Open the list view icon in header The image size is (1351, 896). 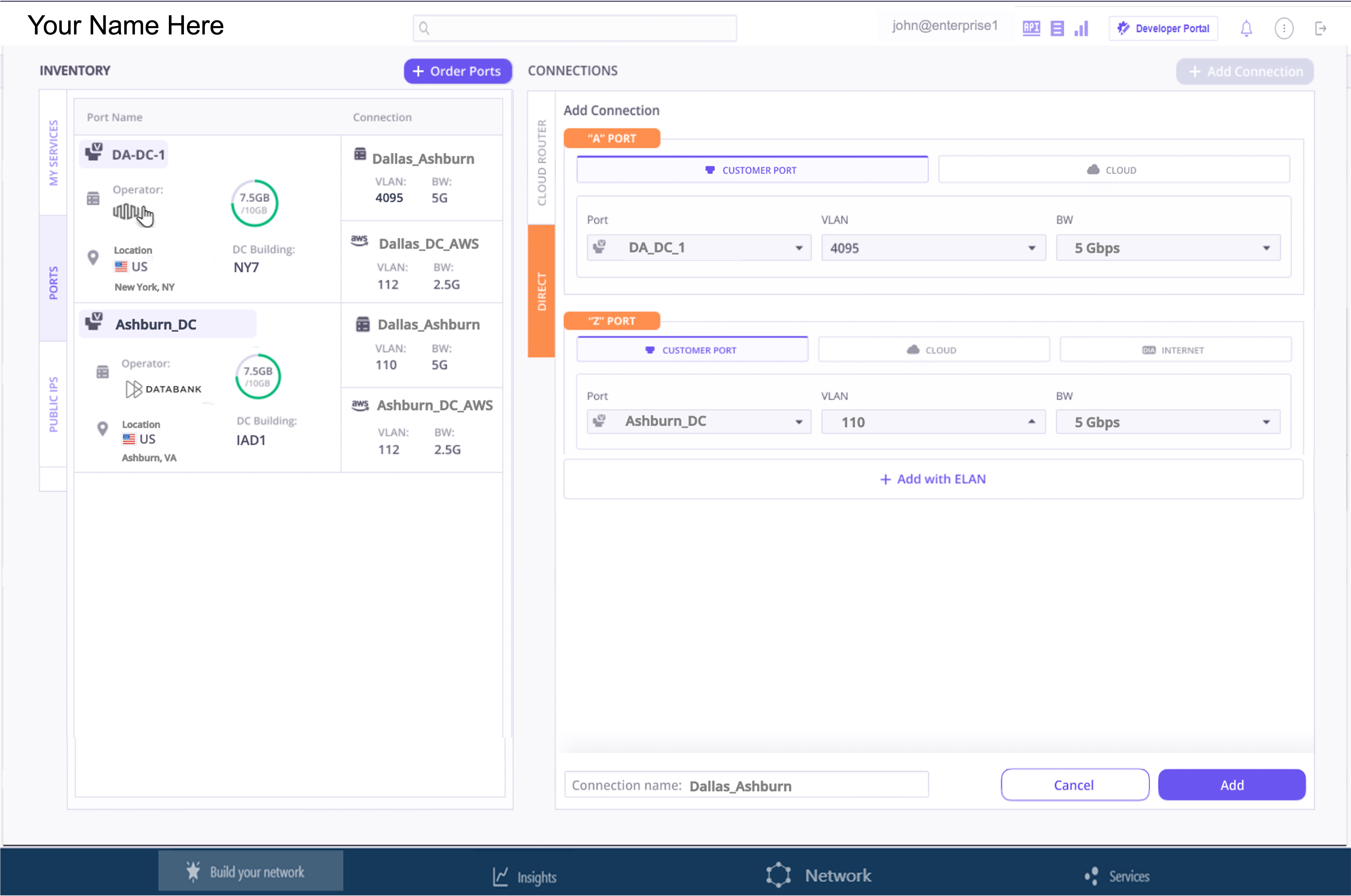pyautogui.click(x=1057, y=28)
